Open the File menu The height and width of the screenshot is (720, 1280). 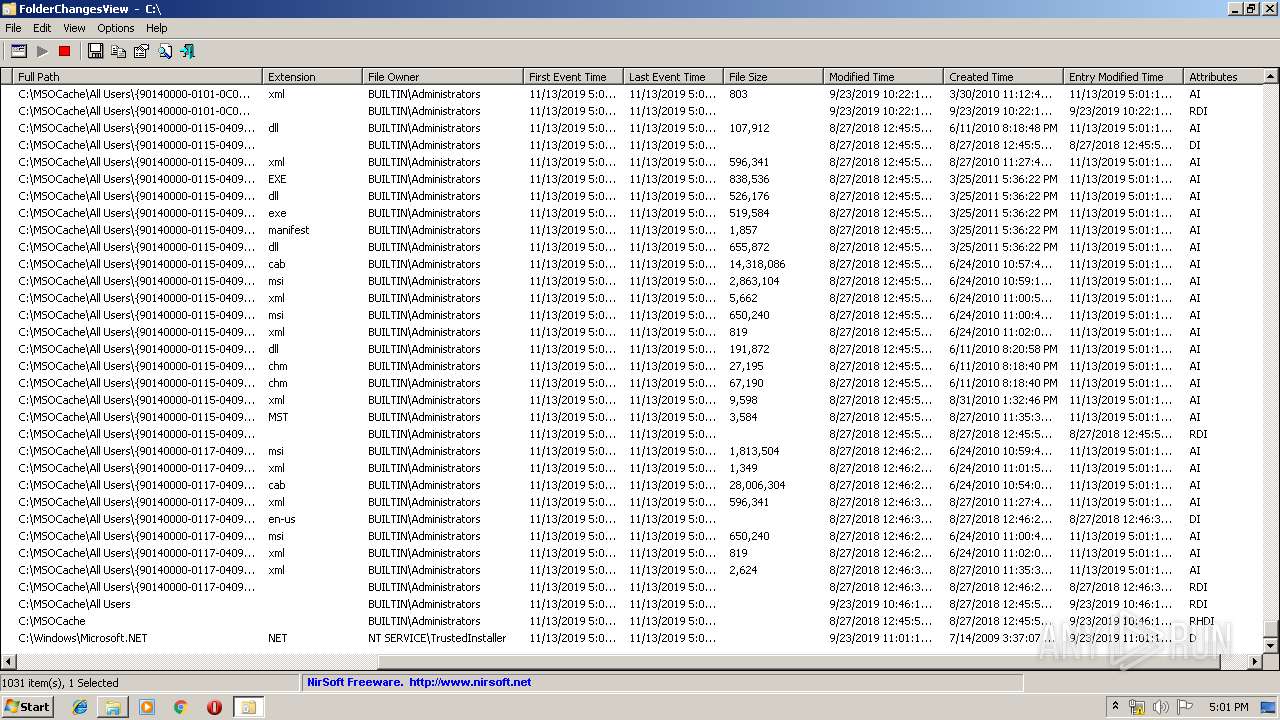click(13, 28)
